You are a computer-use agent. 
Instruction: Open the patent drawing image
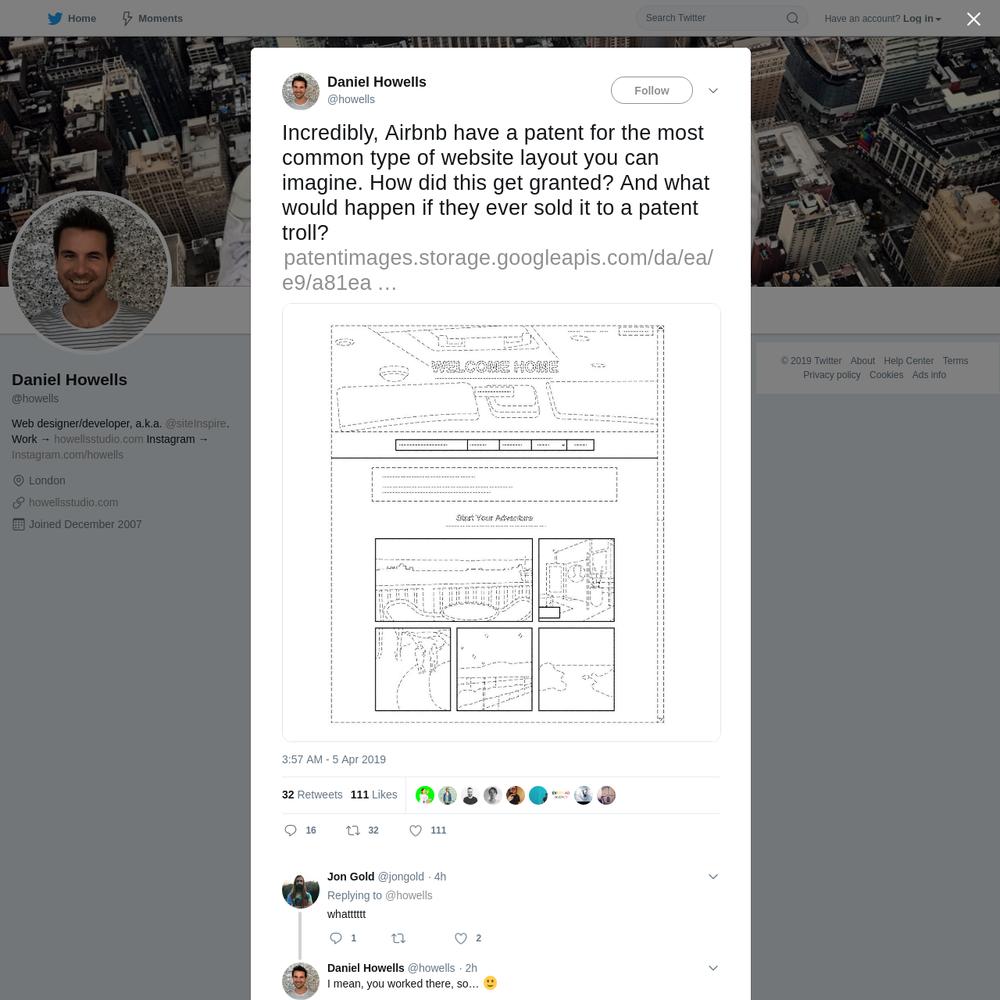tap(501, 522)
